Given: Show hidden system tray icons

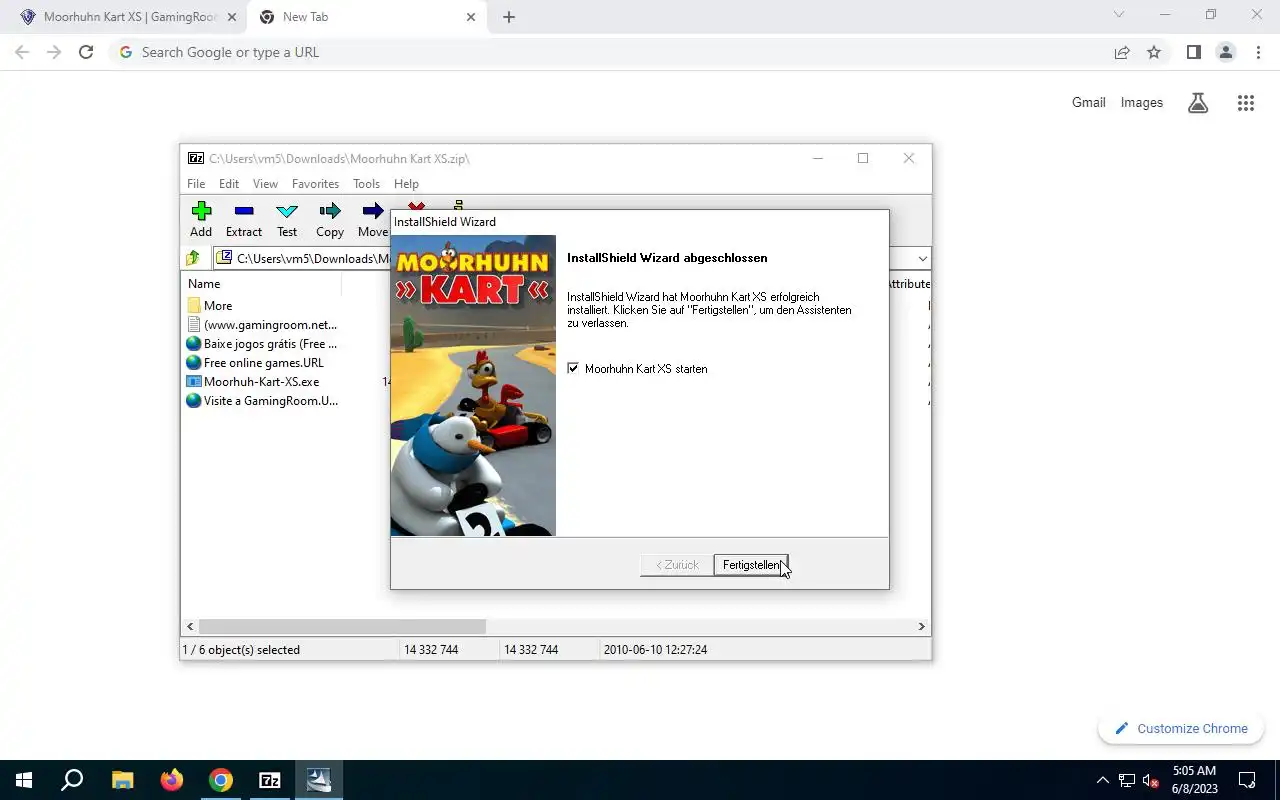Looking at the screenshot, I should [x=1102, y=780].
